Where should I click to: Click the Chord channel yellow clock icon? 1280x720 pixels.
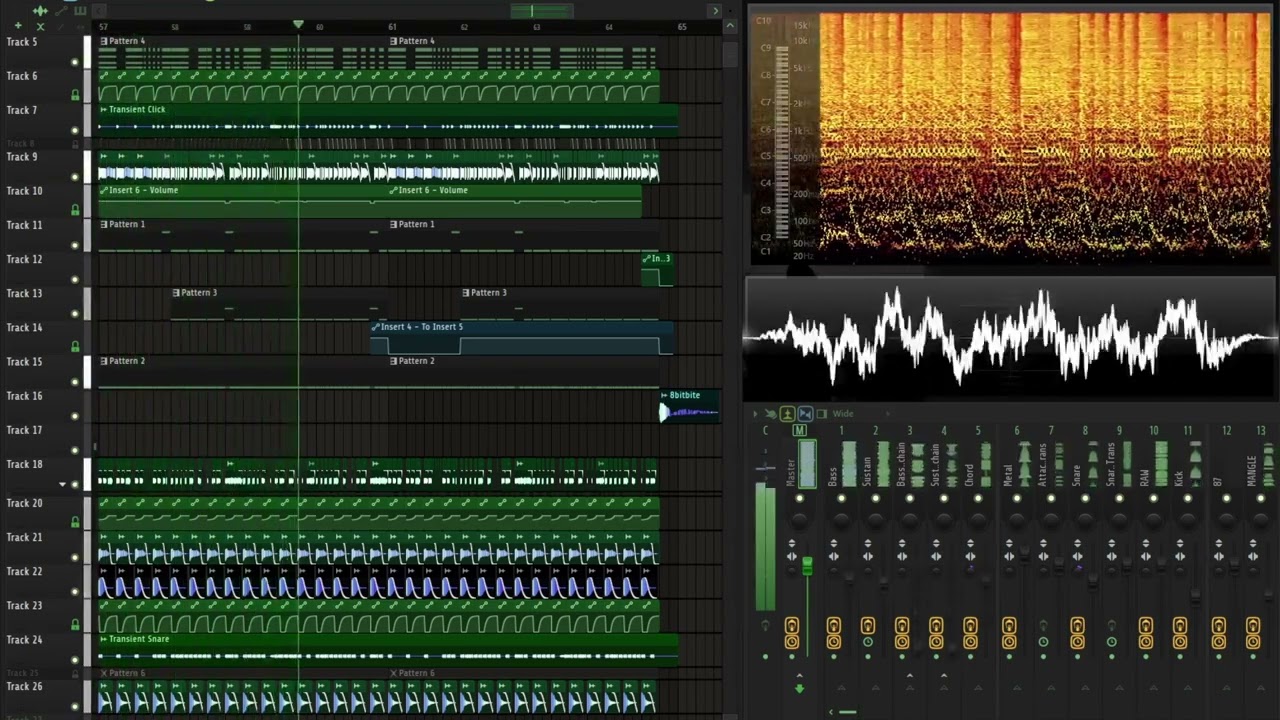pyautogui.click(x=970, y=642)
